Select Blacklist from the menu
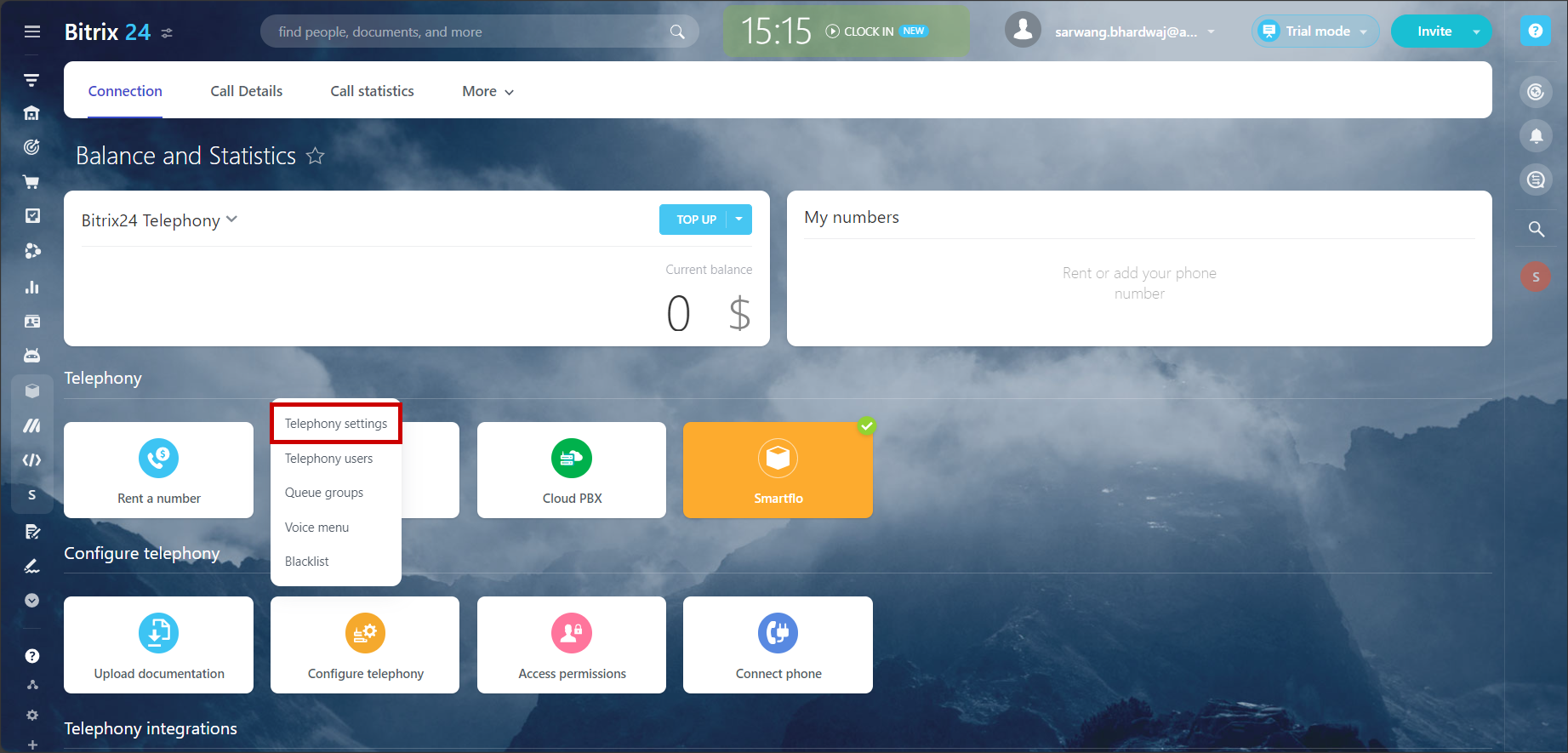 coord(336,562)
